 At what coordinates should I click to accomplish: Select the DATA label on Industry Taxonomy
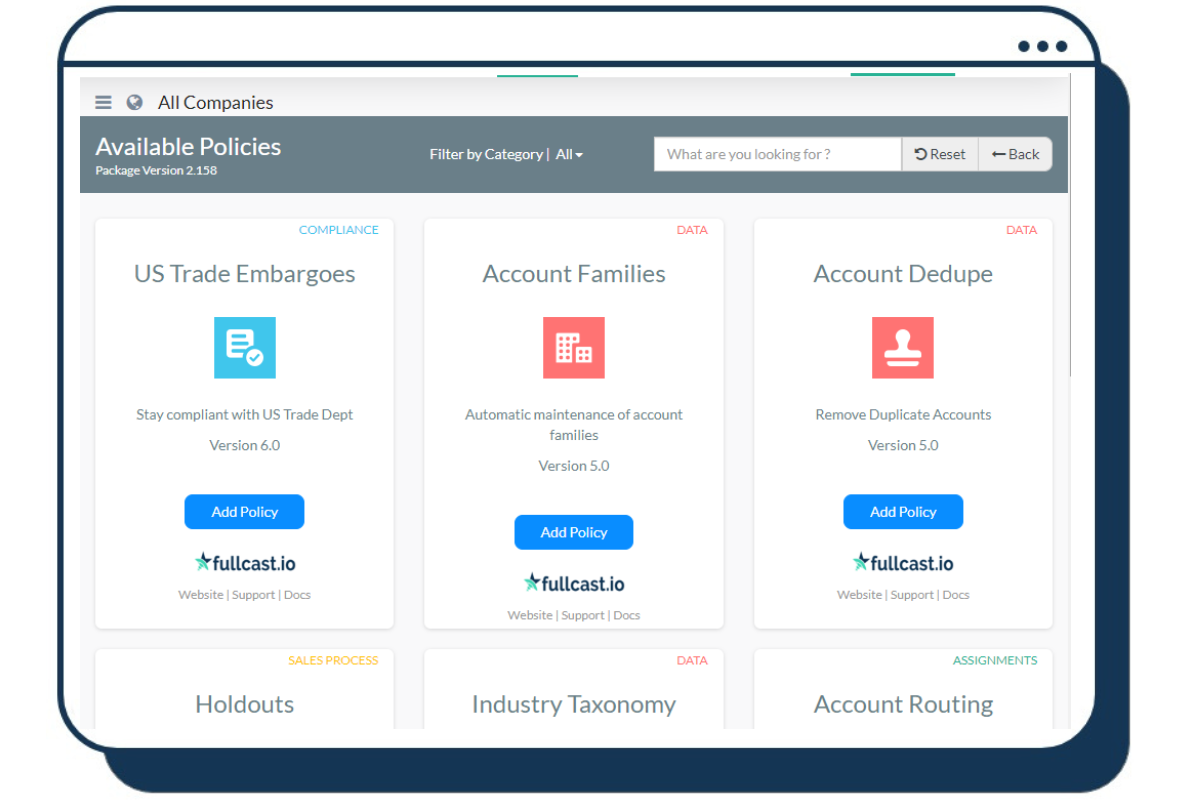click(692, 660)
